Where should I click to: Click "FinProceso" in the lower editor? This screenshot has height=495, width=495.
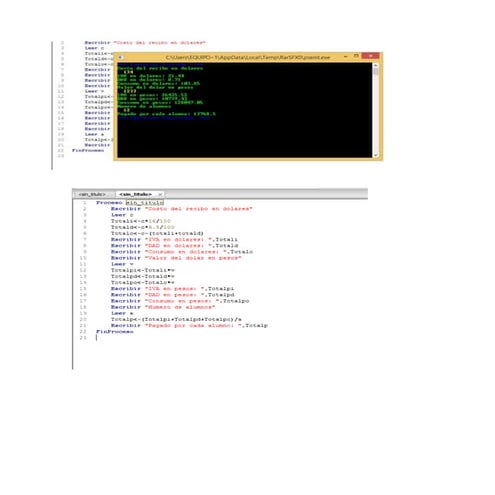click(115, 332)
